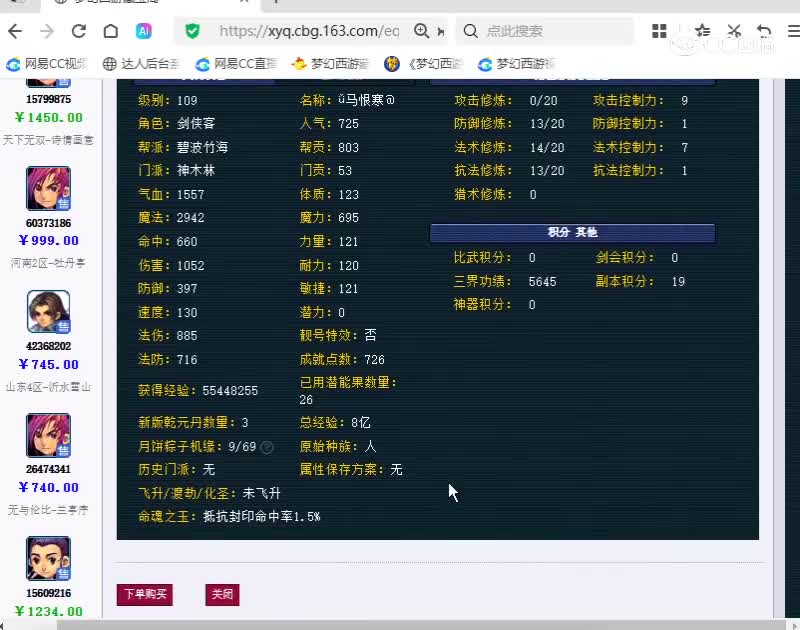Click the undo/restore arrow icon in the toolbar
800x630 pixels.
point(763,31)
